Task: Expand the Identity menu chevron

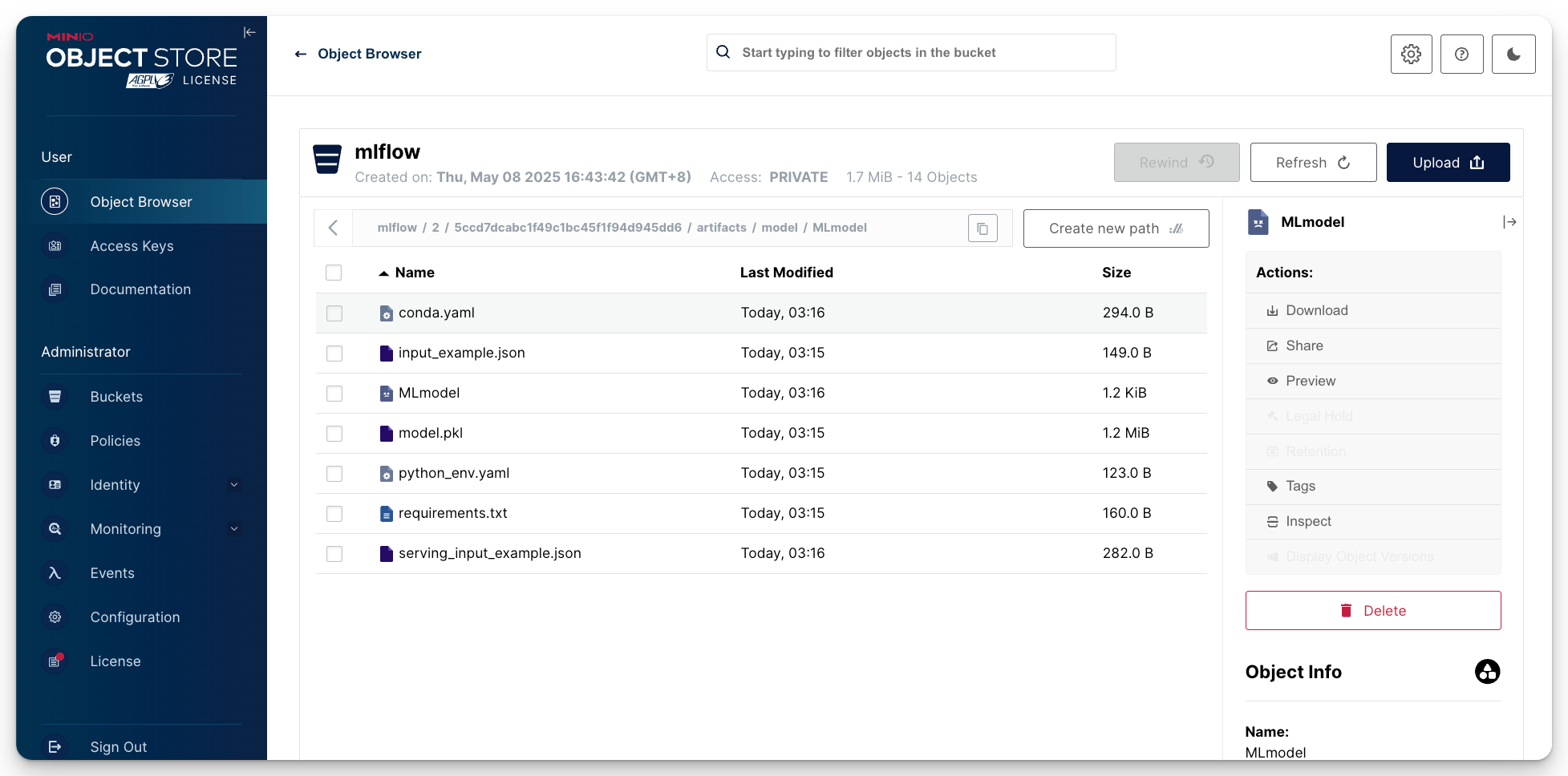Action: 234,485
